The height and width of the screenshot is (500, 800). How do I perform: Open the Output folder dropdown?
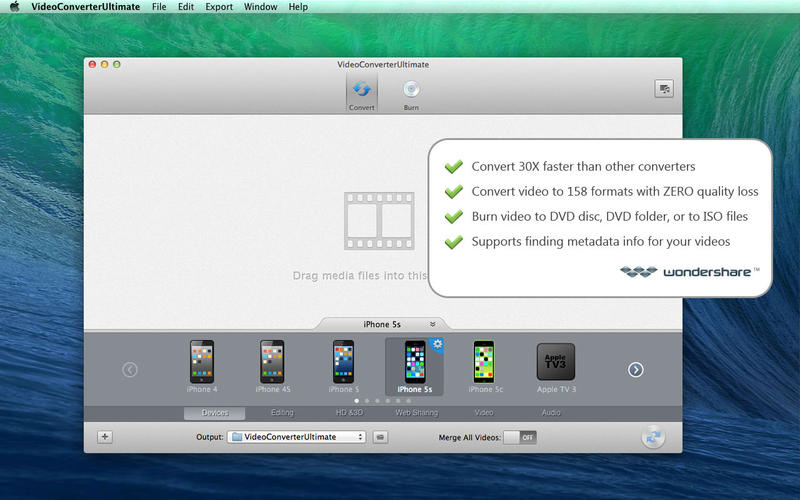[296, 437]
